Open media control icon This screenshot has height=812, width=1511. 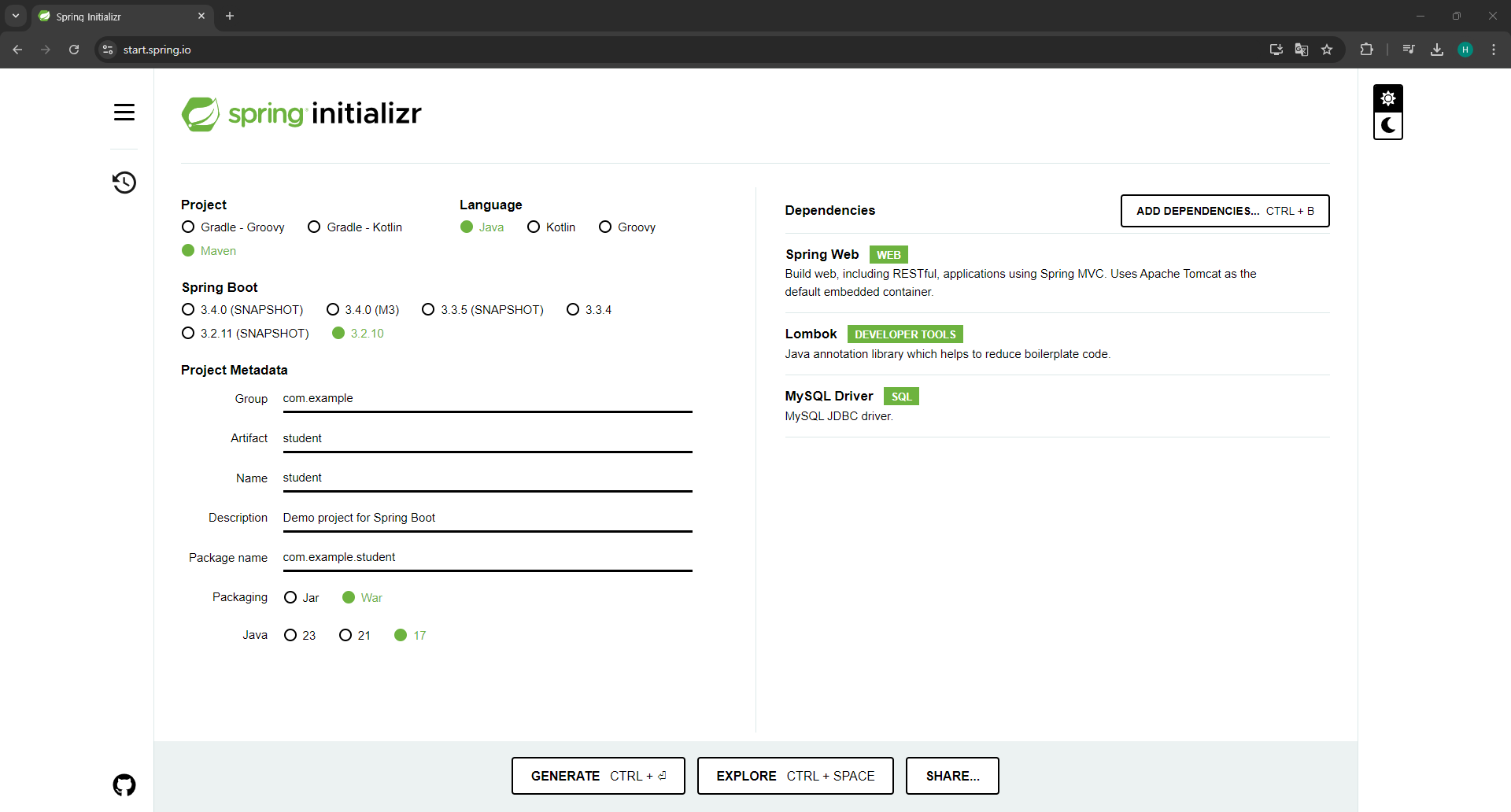point(1409,50)
